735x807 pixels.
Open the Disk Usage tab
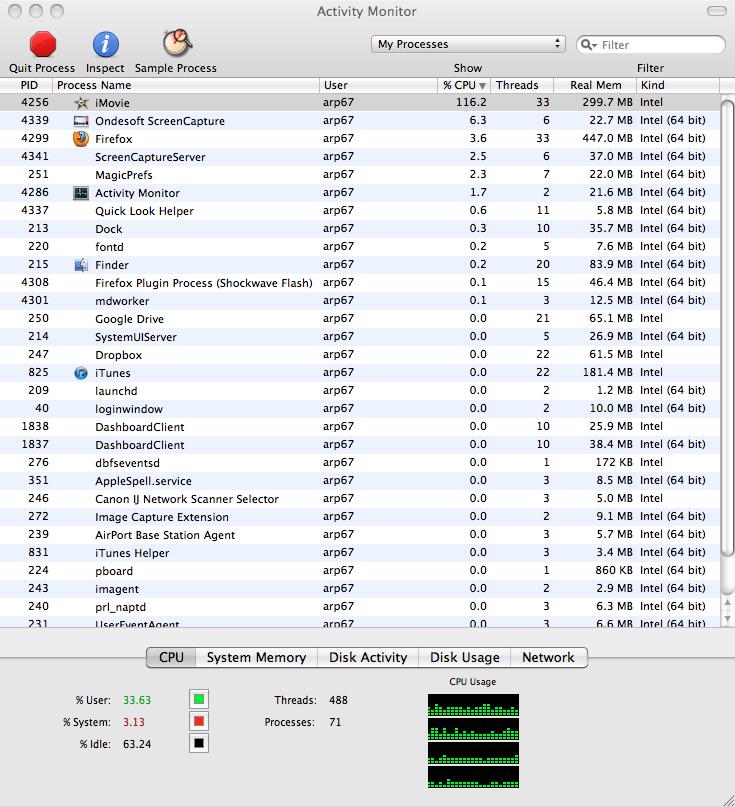tap(465, 657)
